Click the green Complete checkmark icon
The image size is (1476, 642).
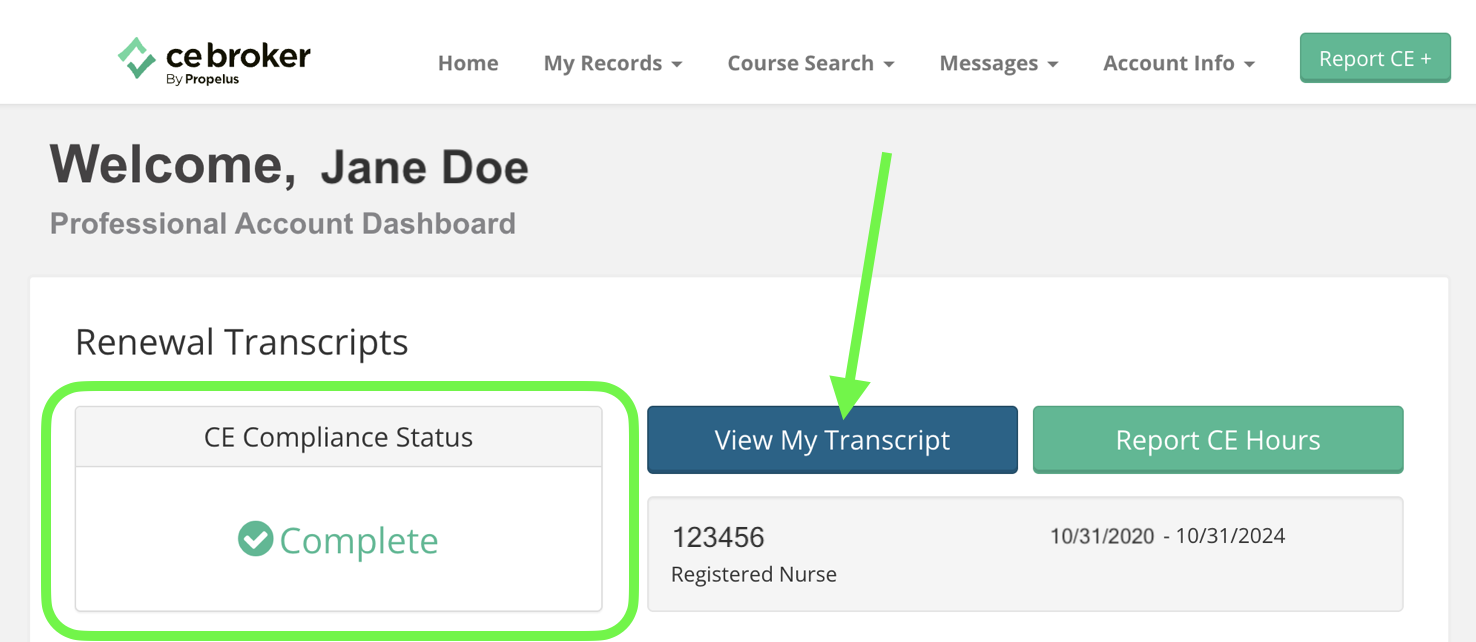click(x=255, y=539)
